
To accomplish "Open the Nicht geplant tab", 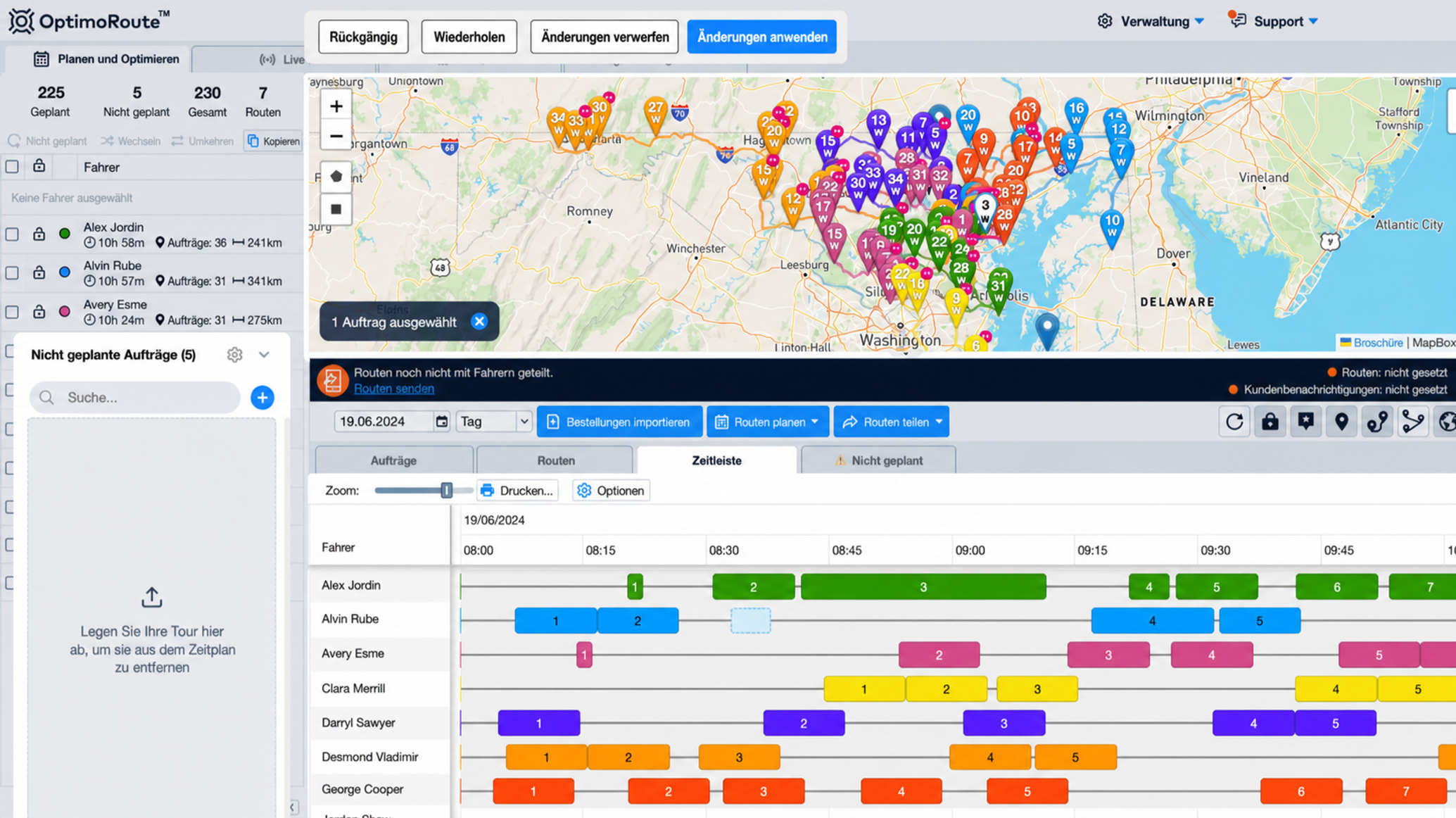I will coord(878,460).
